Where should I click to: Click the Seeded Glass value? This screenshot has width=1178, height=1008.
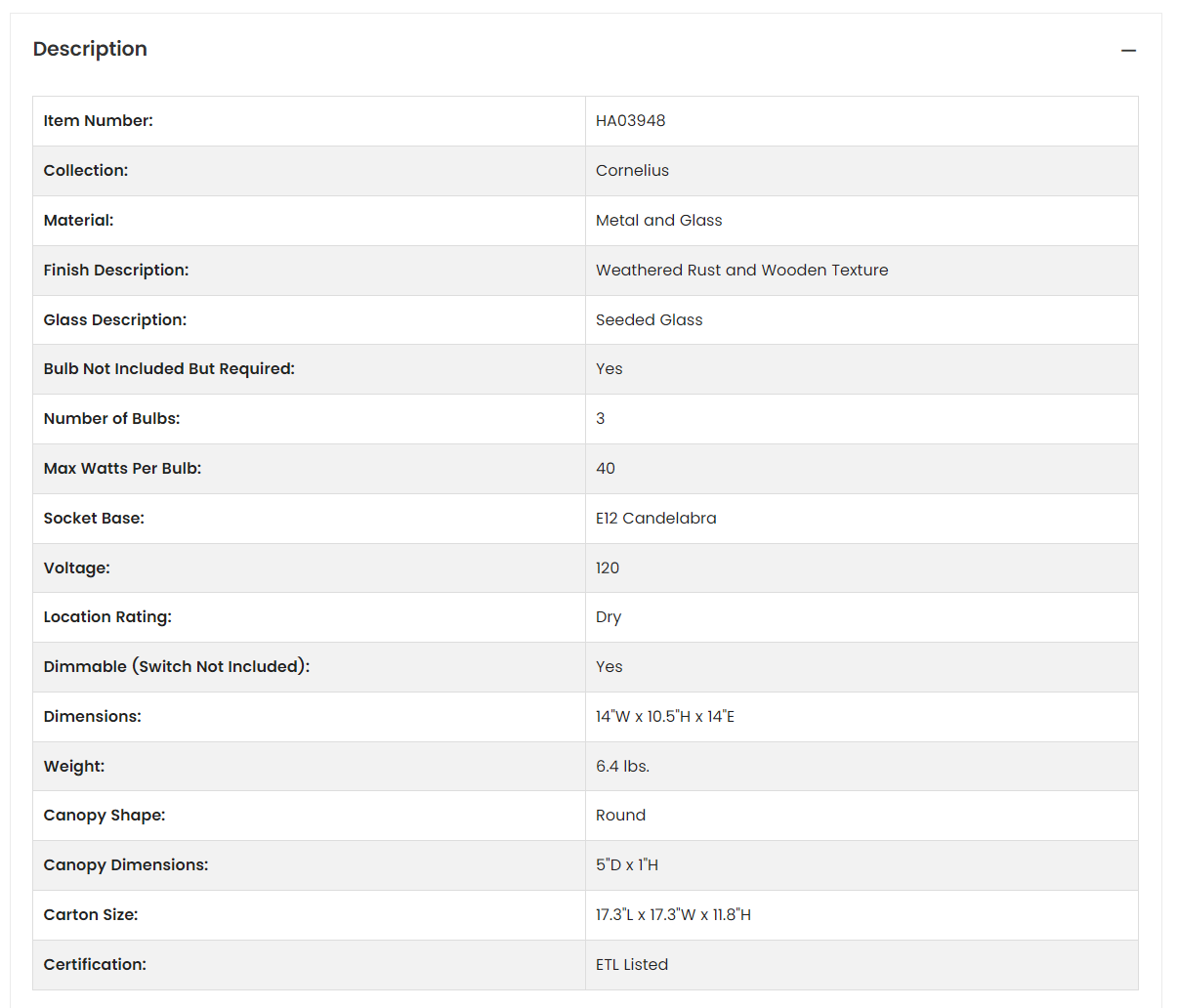click(x=650, y=320)
